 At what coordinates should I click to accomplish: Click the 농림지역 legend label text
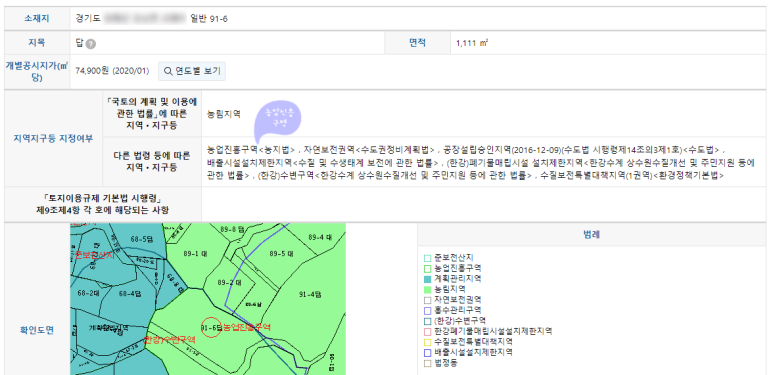tap(450, 289)
